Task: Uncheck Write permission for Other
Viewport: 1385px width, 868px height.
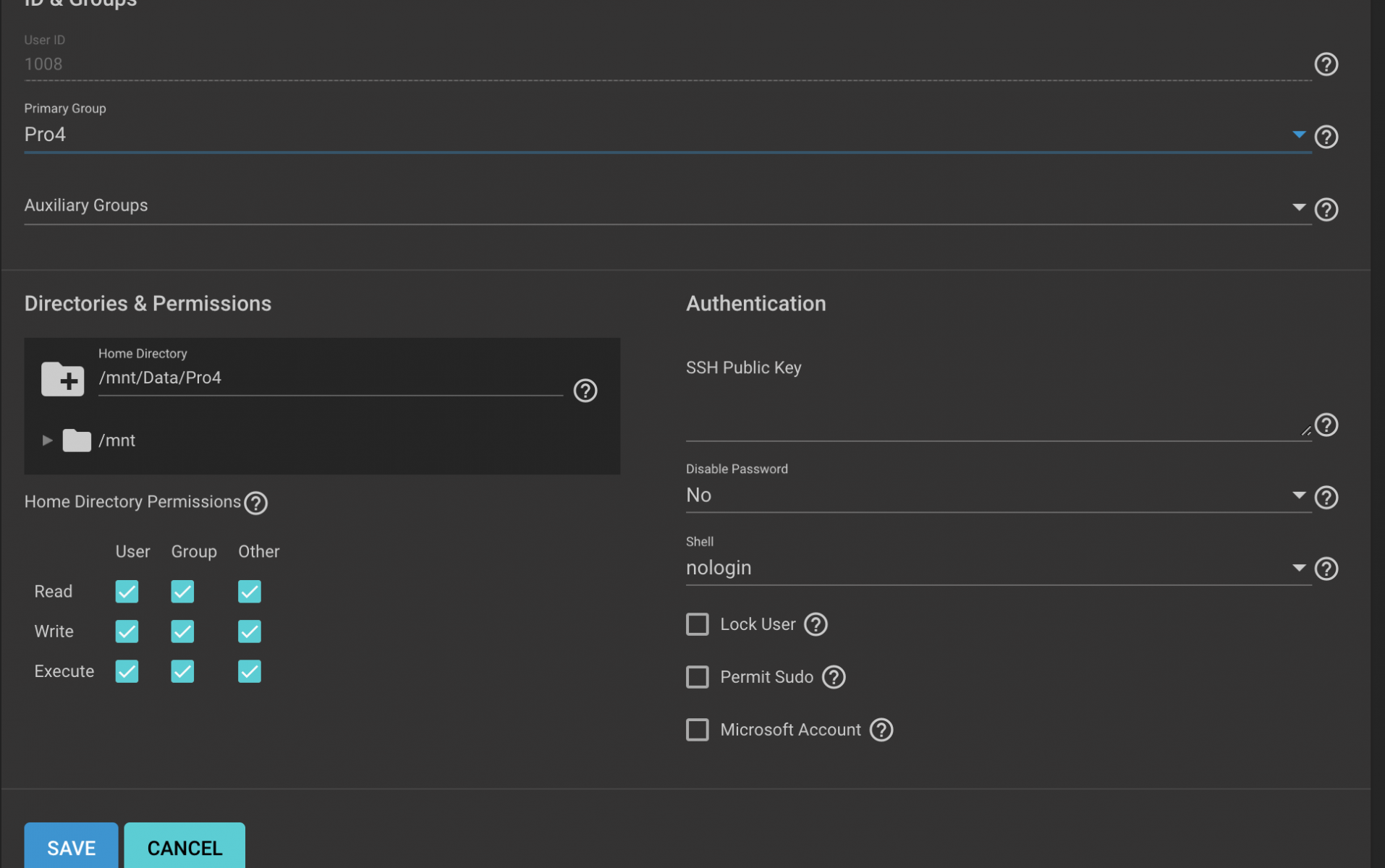Action: coord(249,631)
